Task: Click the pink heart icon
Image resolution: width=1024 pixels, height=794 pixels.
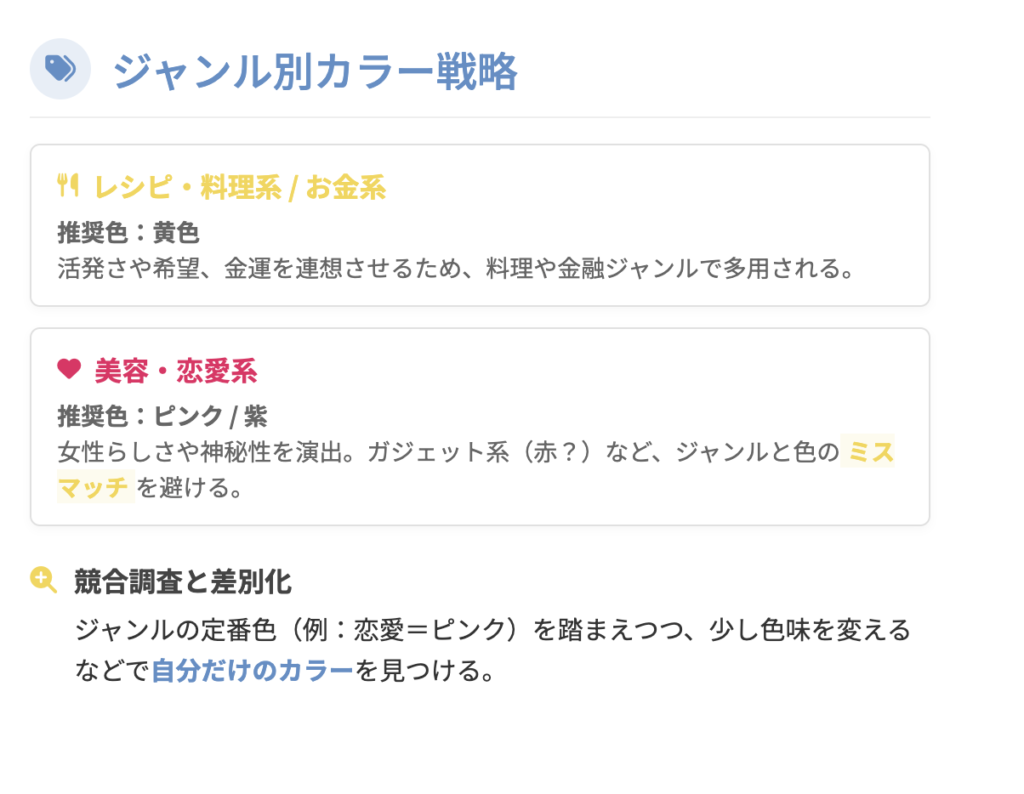Action: pyautogui.click(x=68, y=370)
